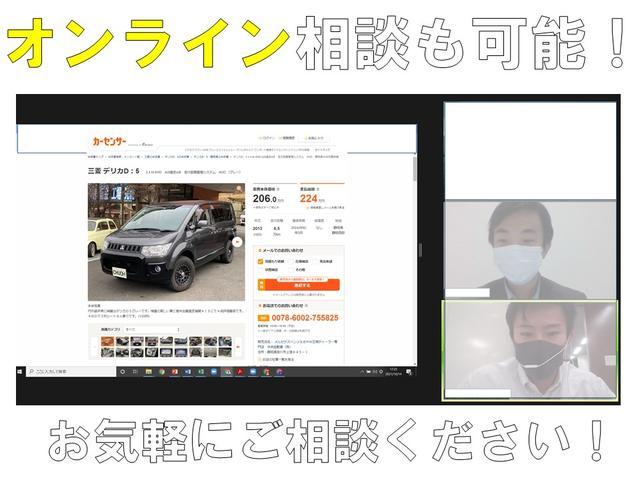Viewport: 640px width, 480px height.
Task: Click the Cortana circle icon in taskbar
Action: click(122, 371)
